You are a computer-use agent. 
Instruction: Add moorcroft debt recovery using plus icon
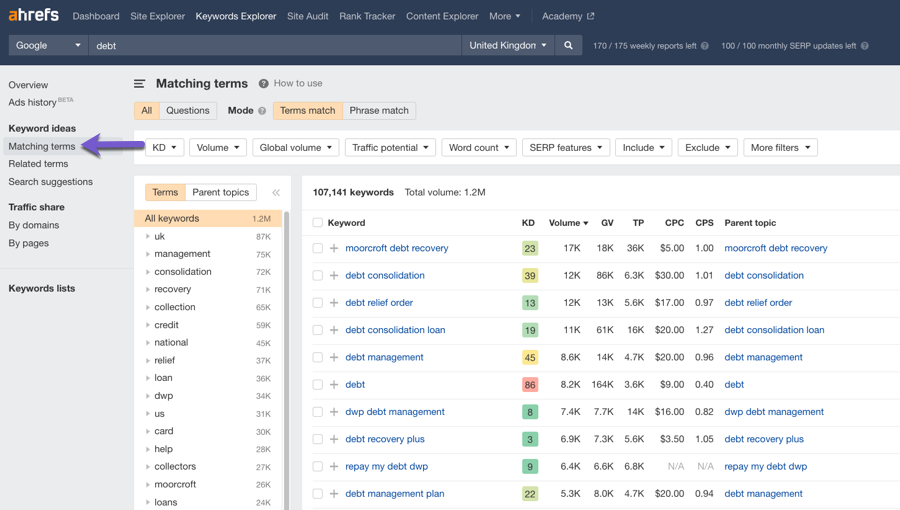coord(334,248)
